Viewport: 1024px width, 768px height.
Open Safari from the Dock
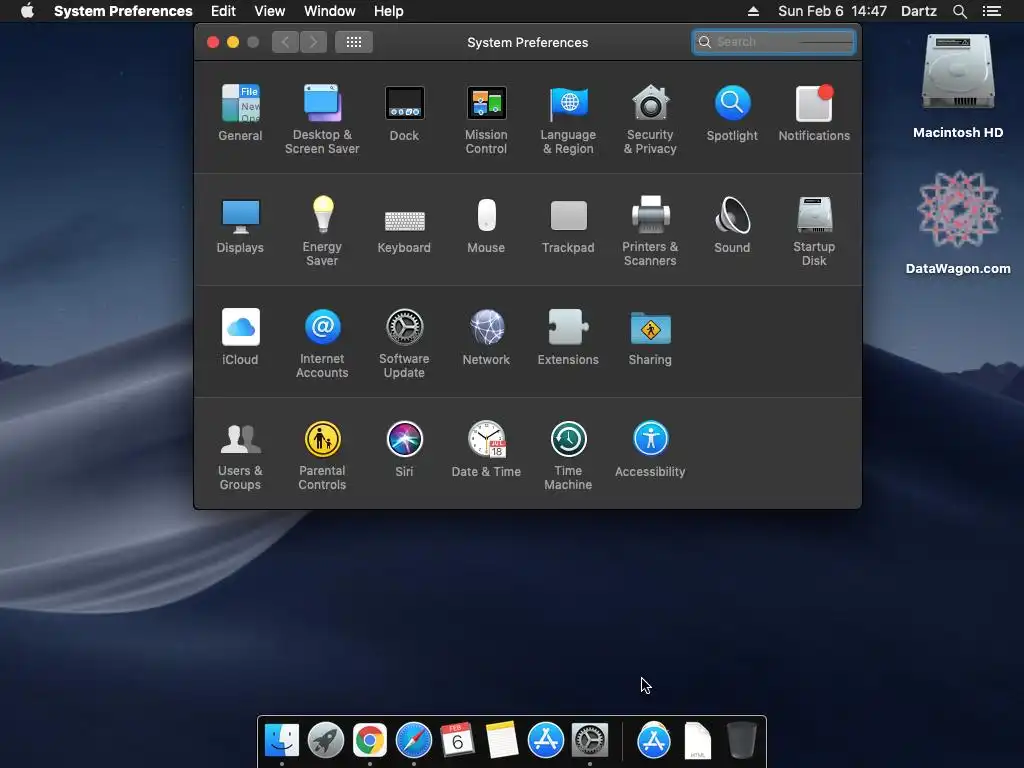click(413, 740)
